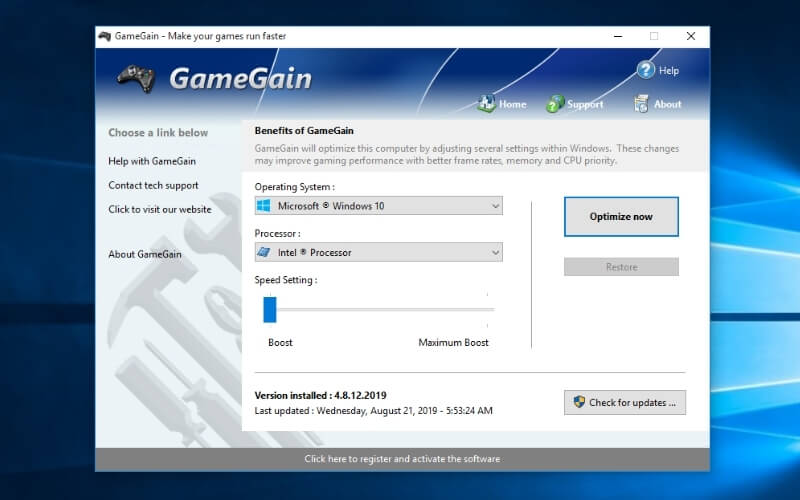The image size is (800, 500).
Task: Click Microsoft Windows 10 selected value
Action: click(x=331, y=206)
